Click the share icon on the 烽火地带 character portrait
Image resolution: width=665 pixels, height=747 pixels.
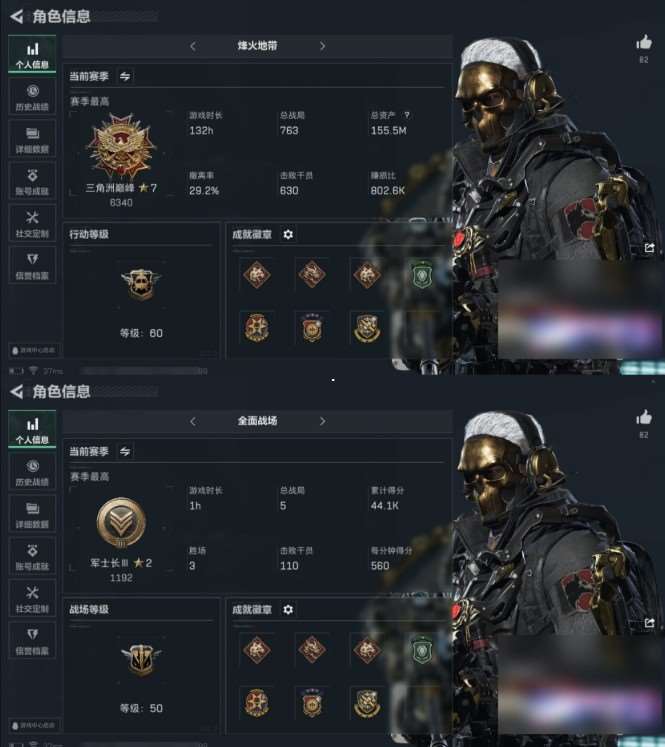[x=649, y=248]
